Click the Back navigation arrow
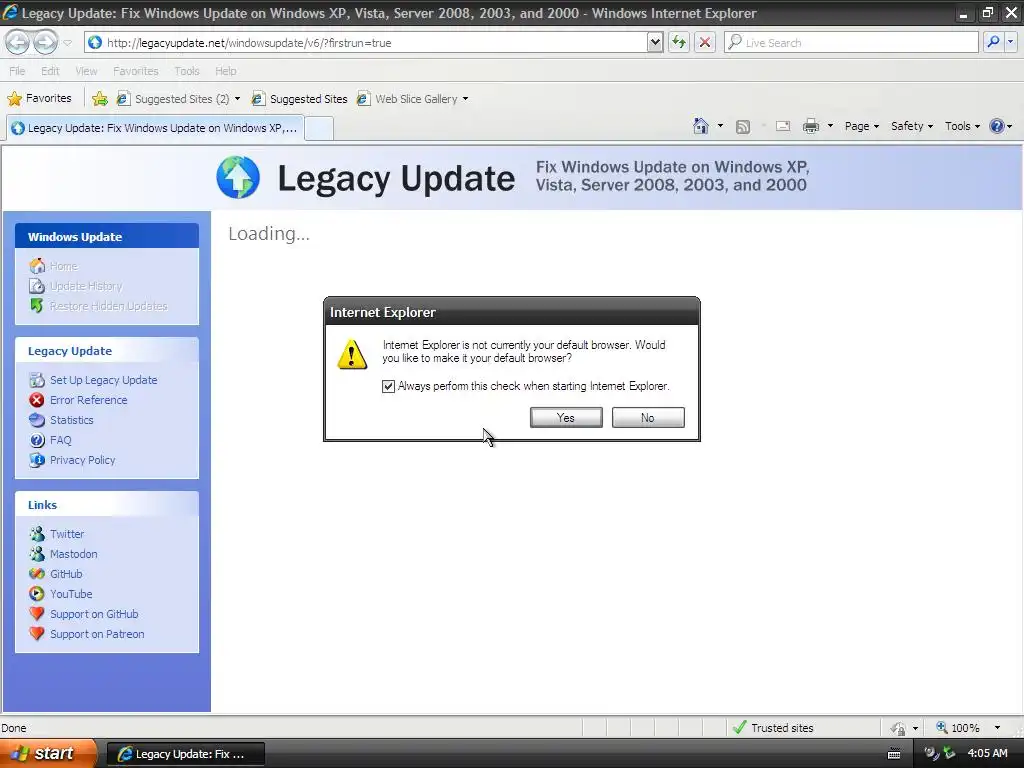Image resolution: width=1024 pixels, height=768 pixels. (18, 42)
